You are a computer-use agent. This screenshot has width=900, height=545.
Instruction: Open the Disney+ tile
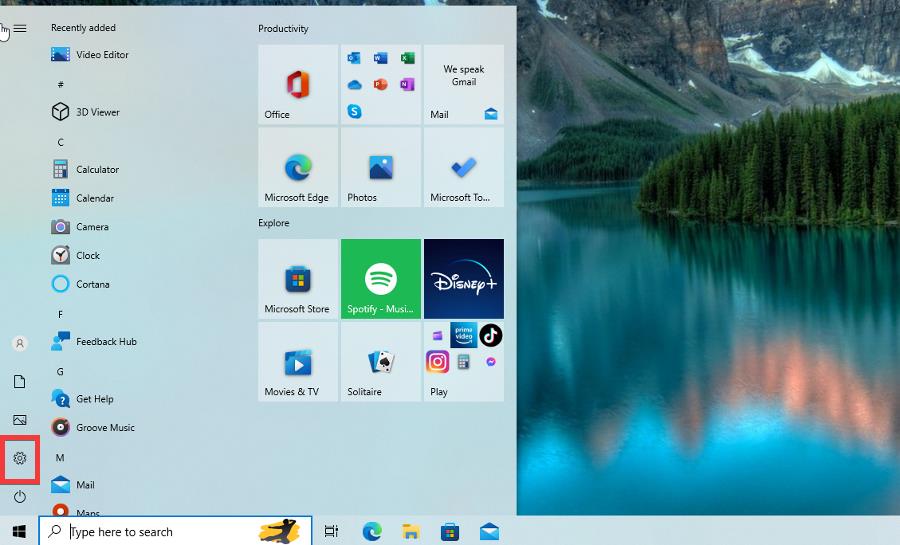click(464, 279)
